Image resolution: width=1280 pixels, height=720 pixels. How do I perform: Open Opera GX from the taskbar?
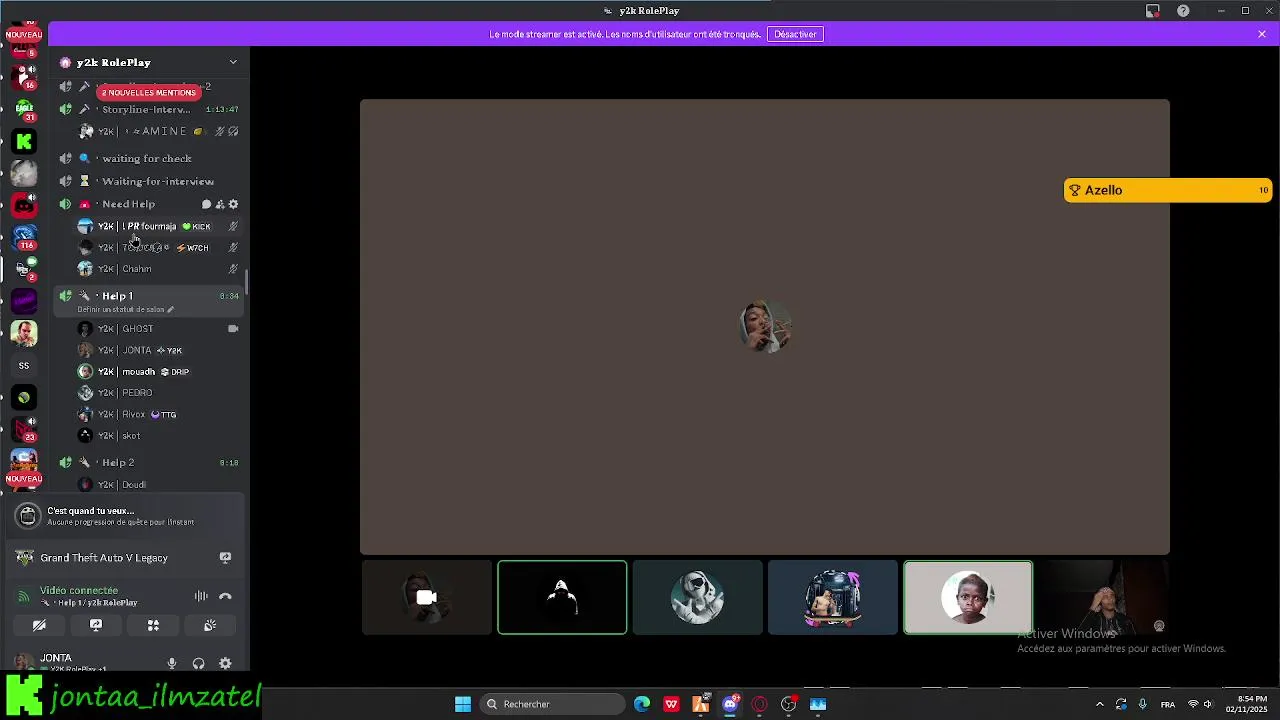coord(759,704)
